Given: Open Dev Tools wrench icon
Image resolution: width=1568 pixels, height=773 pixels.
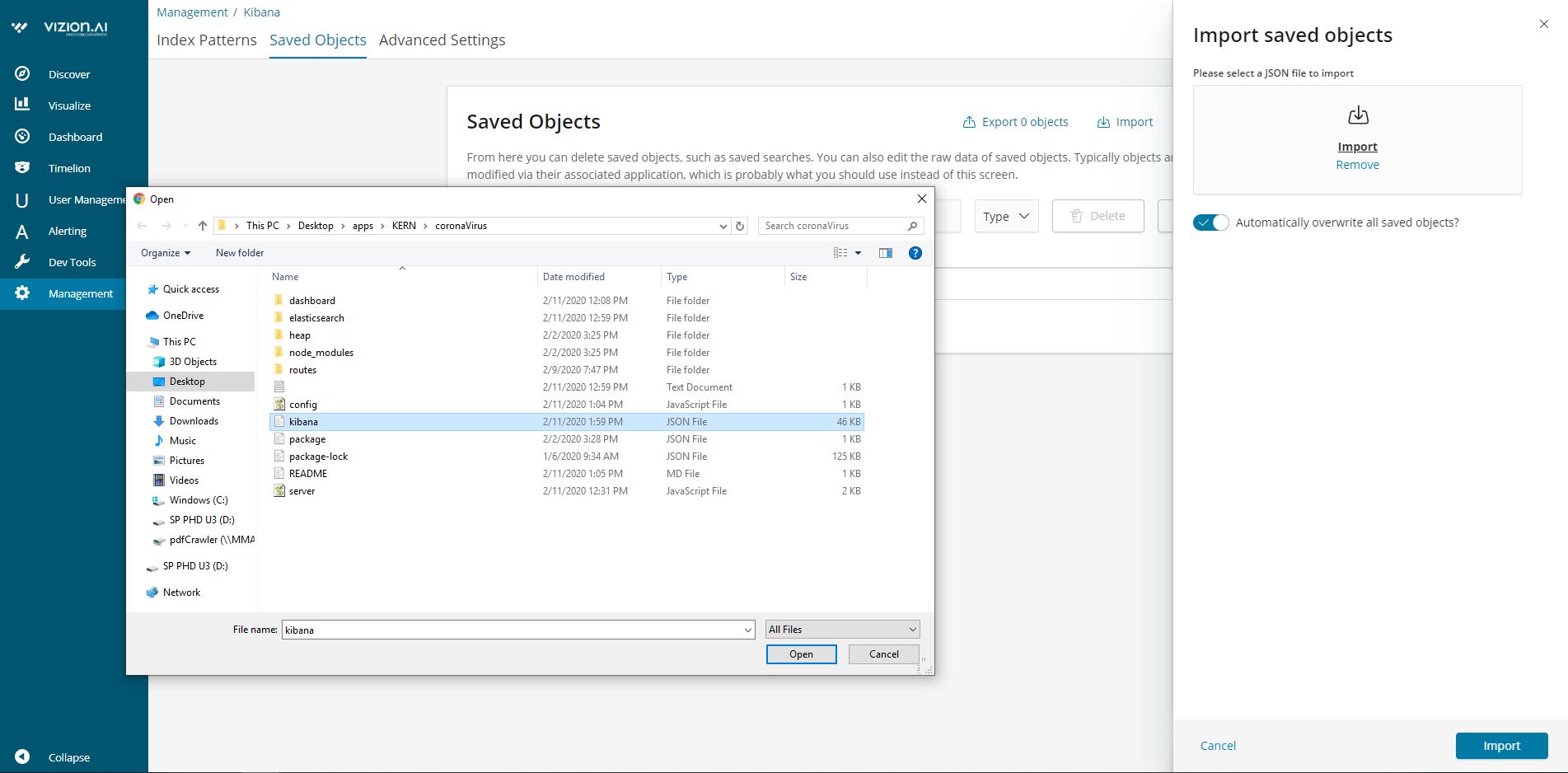Looking at the screenshot, I should [x=22, y=261].
